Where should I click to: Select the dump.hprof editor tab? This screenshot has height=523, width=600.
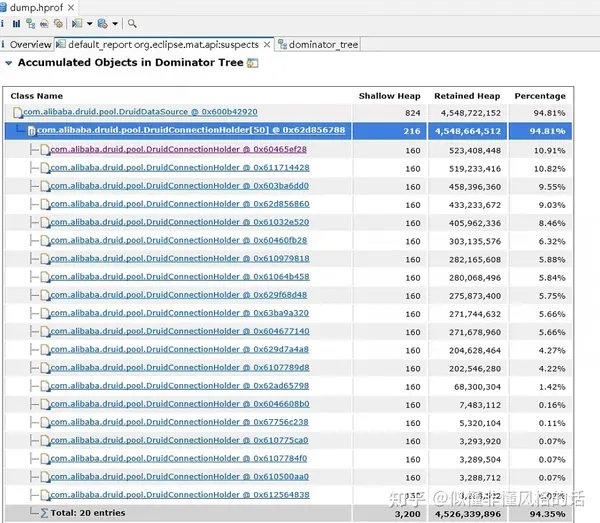click(37, 7)
